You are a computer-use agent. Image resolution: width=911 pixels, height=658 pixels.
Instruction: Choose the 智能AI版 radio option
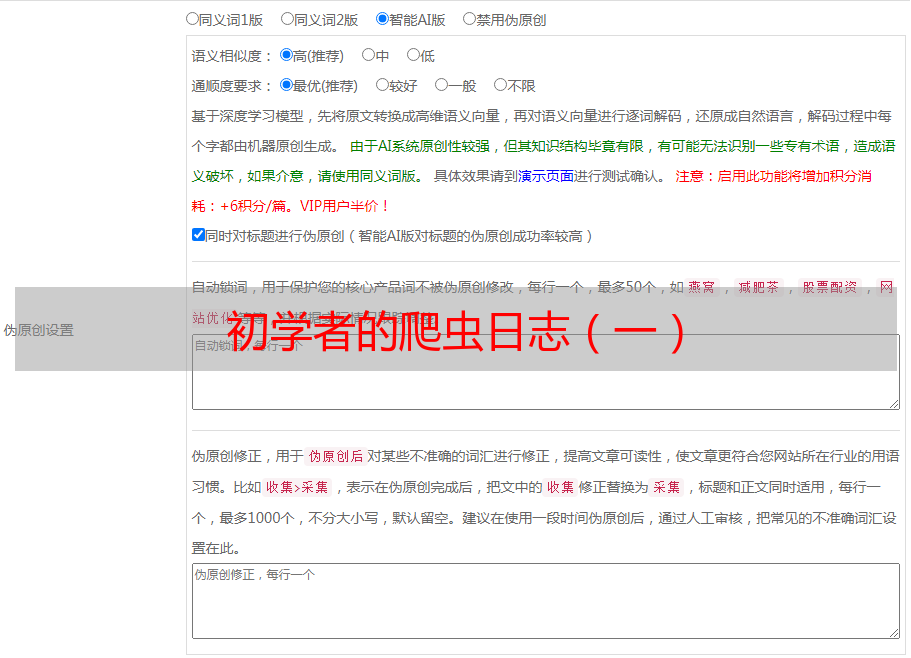382,19
